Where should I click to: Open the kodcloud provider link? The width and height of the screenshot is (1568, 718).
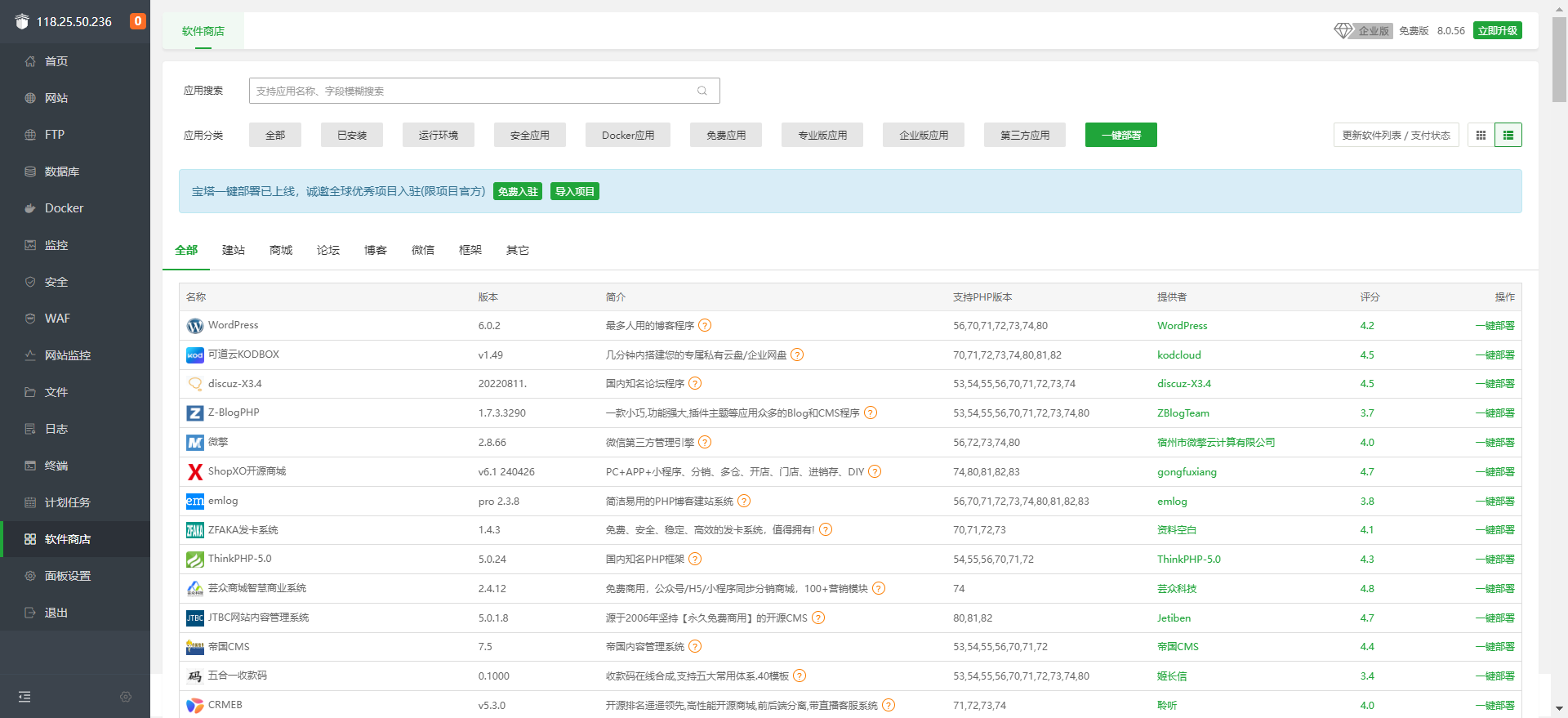pos(1179,355)
